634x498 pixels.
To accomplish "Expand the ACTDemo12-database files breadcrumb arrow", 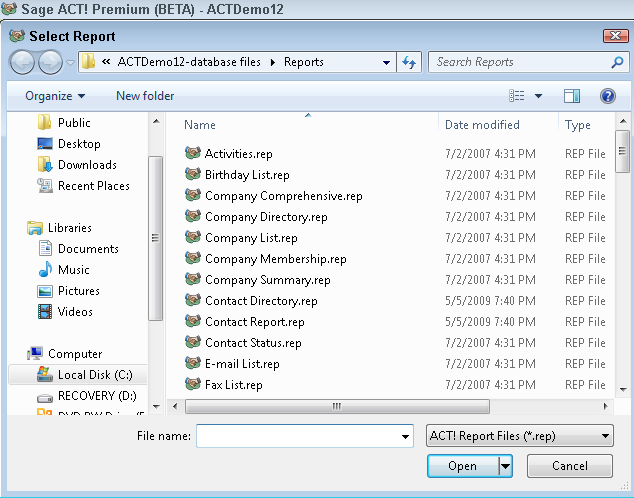I will tap(273, 62).
